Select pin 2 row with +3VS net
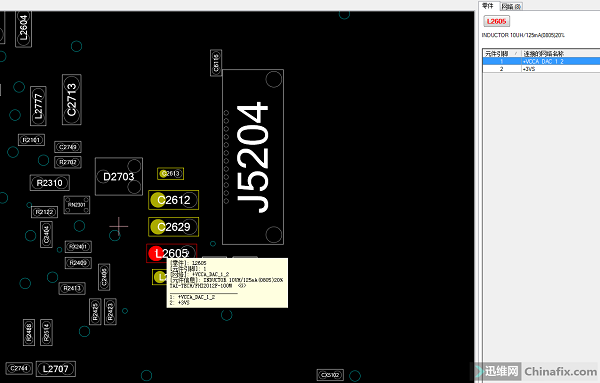600x383 pixels. click(541, 69)
